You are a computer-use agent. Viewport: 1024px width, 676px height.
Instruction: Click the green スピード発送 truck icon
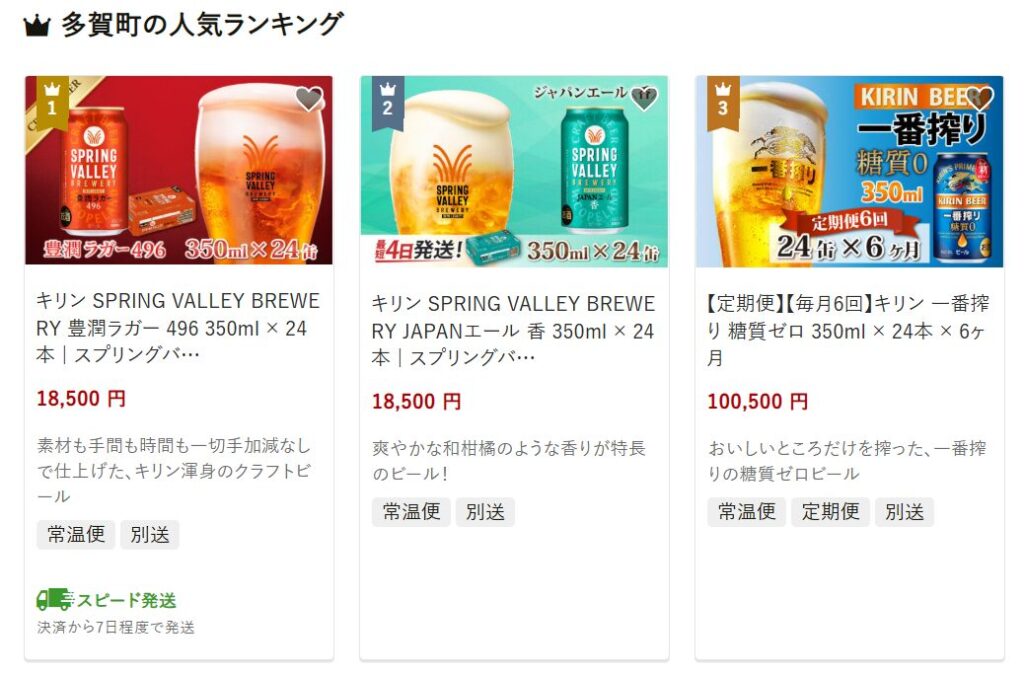coord(54,599)
